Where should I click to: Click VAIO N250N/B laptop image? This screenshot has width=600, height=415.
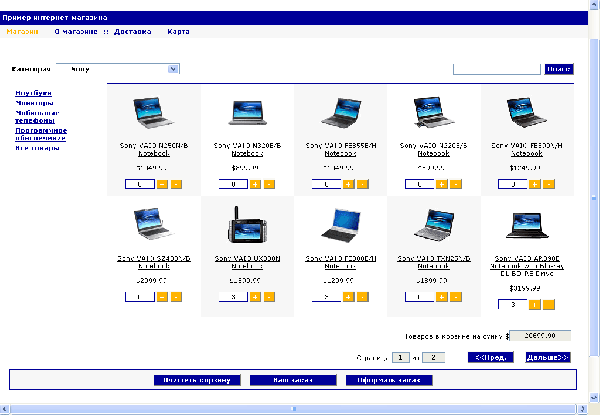pyautogui.click(x=154, y=112)
